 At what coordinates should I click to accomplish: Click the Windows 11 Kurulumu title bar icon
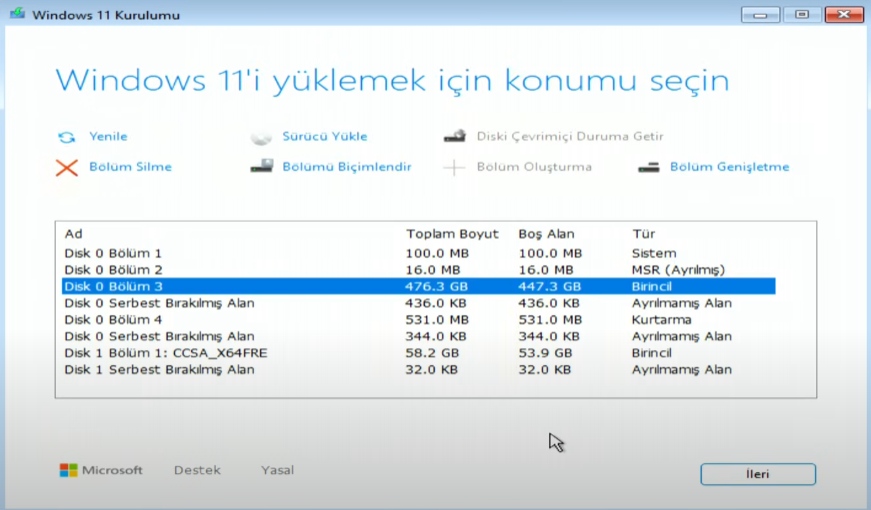(17, 13)
